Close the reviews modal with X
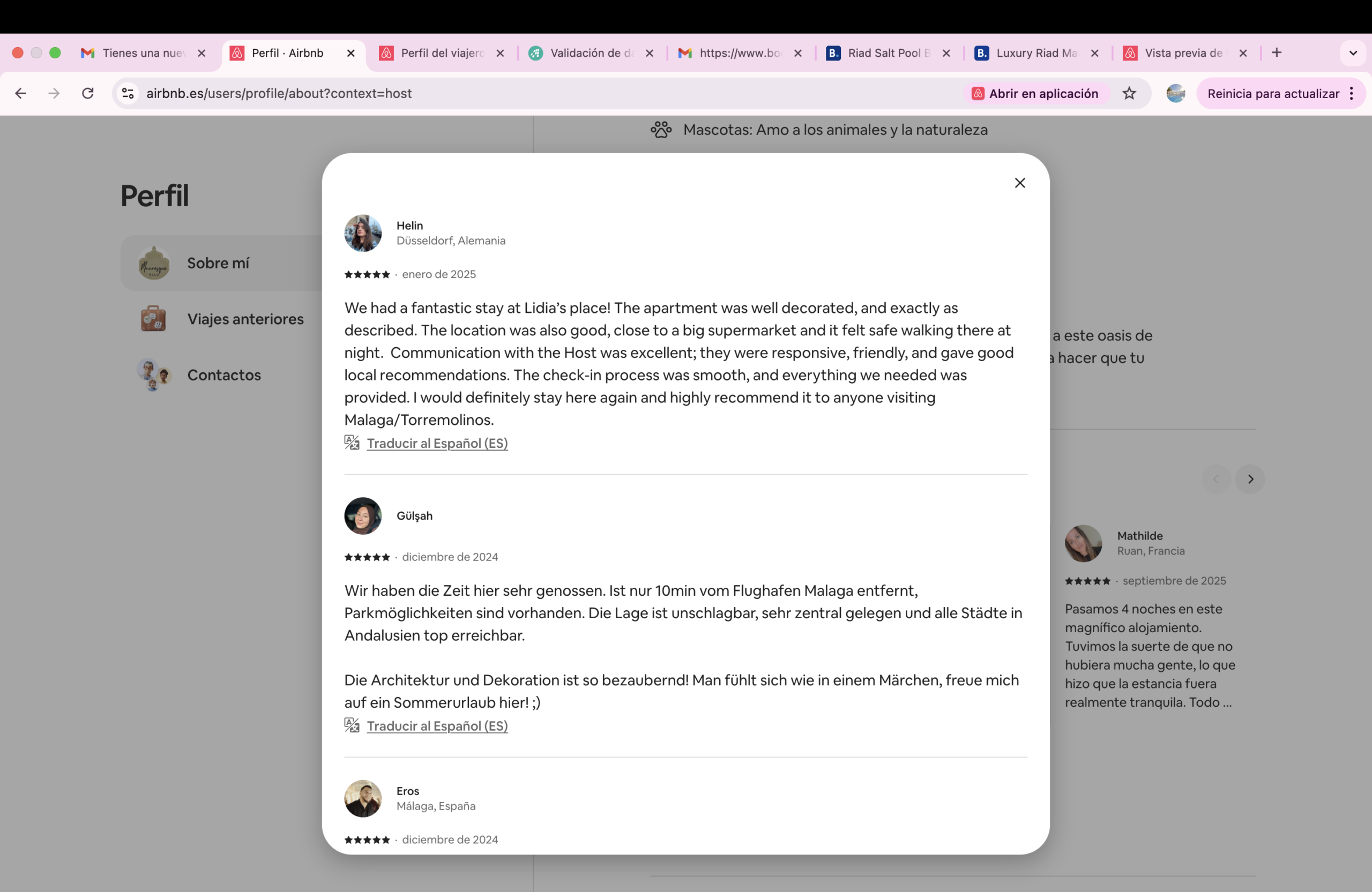This screenshot has width=1372, height=892. (x=1019, y=183)
